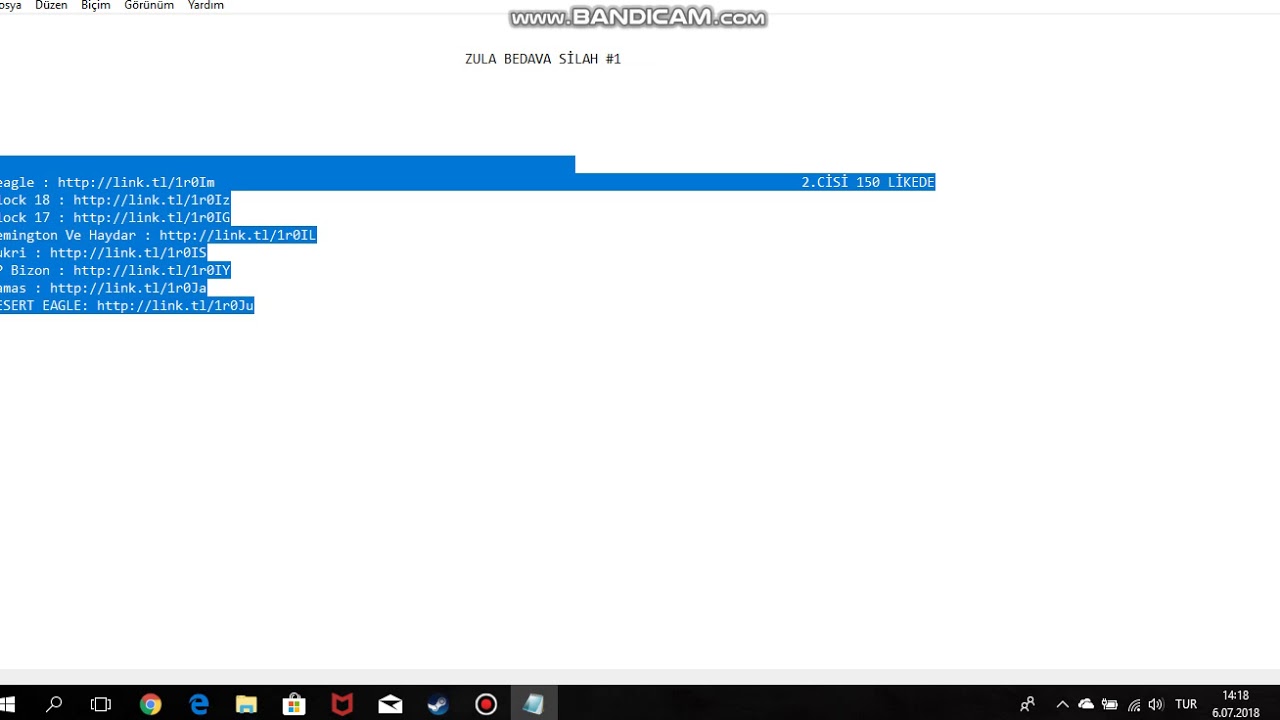
Task: Click link http://link.tl/1r0IG
Action: tap(151, 217)
